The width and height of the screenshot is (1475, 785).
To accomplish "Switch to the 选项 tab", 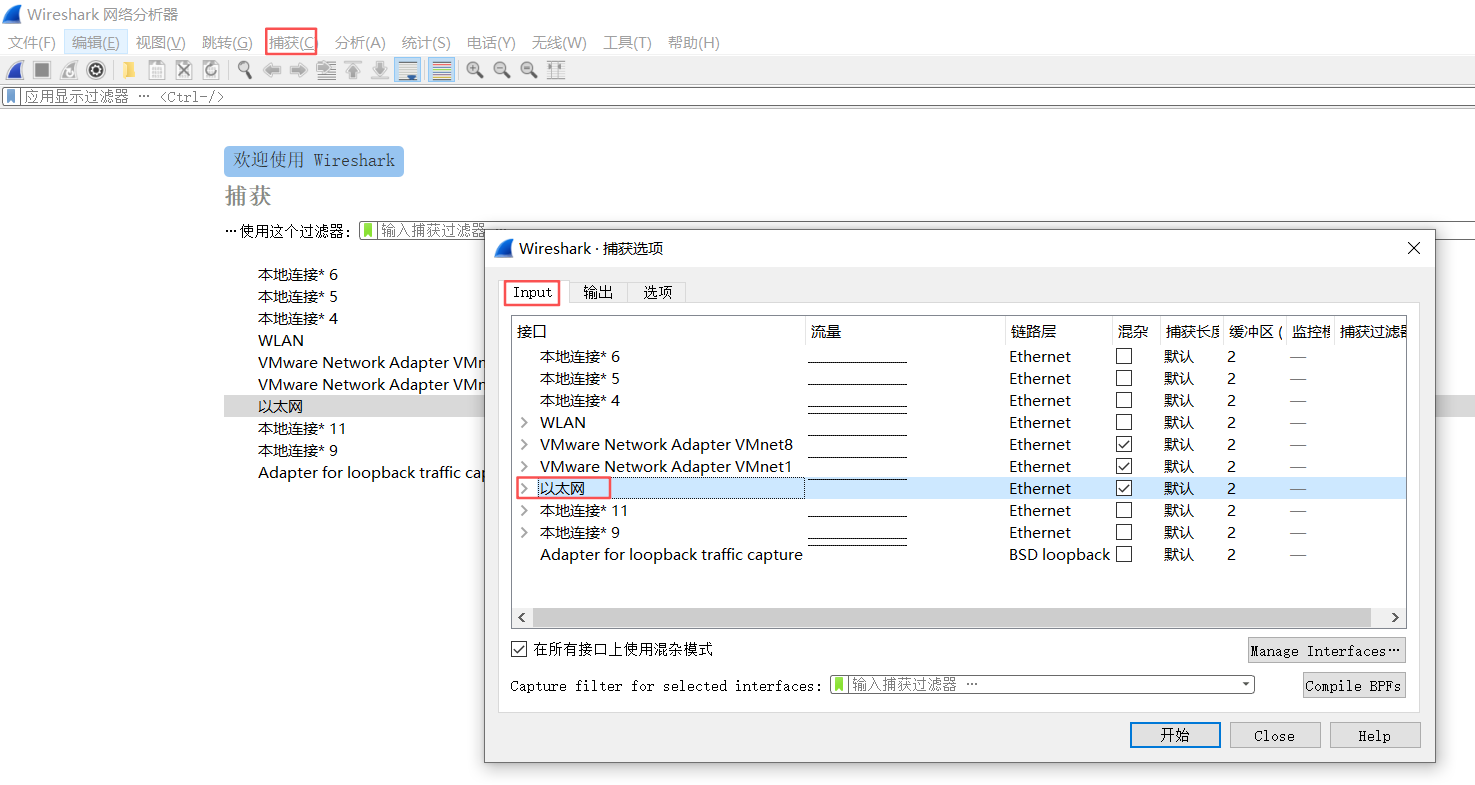I will tap(657, 292).
